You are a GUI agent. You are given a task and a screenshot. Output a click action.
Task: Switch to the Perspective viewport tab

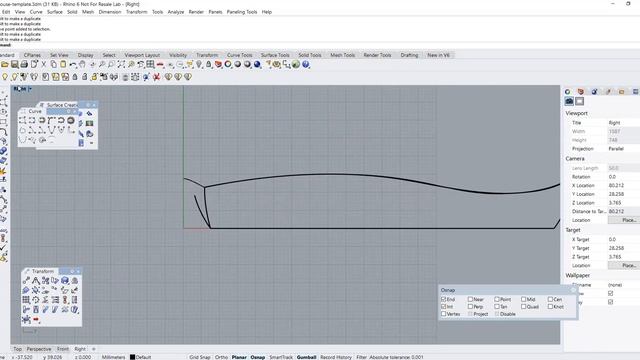pos(39,349)
